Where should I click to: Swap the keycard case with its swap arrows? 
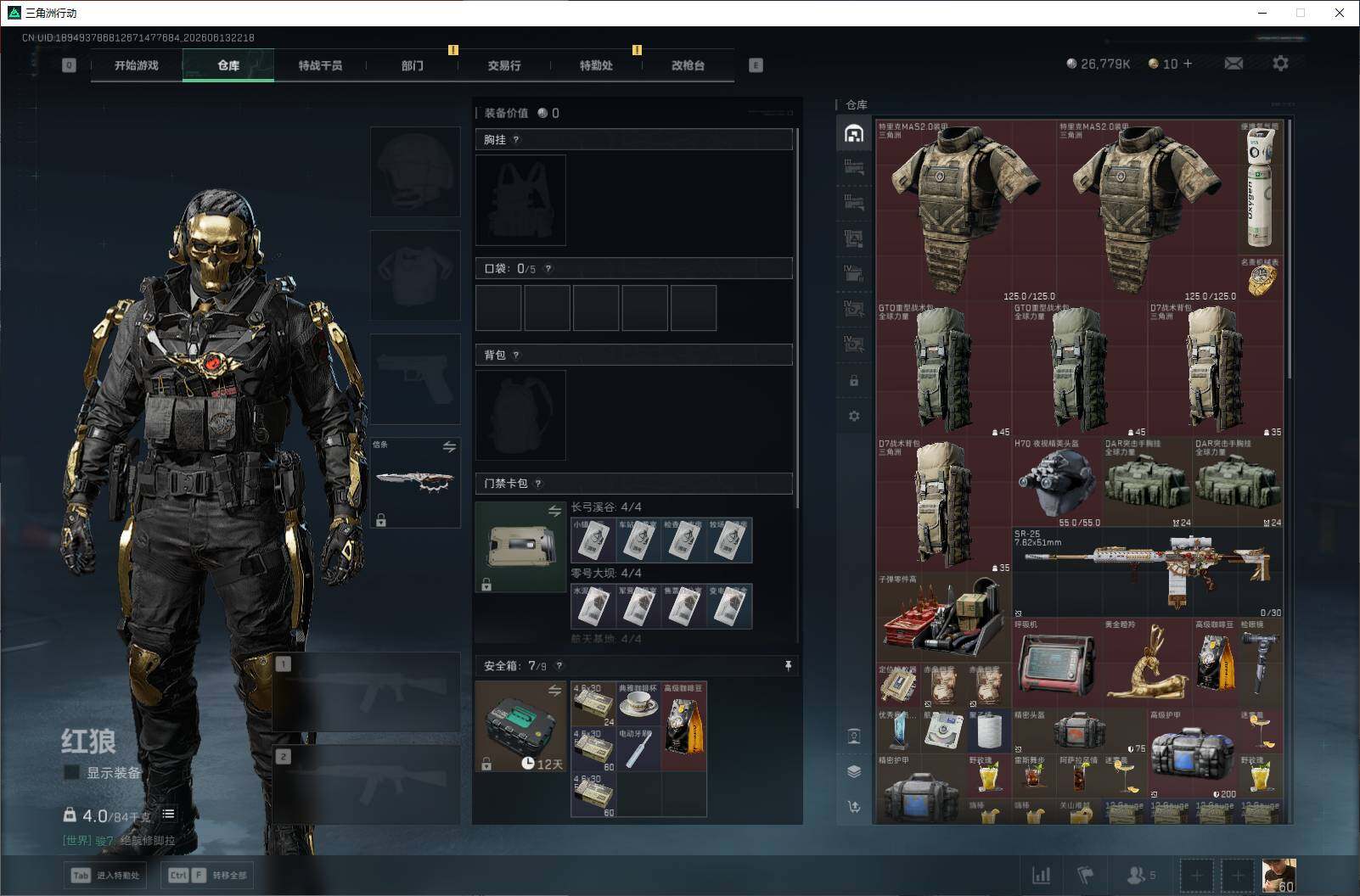[554, 511]
